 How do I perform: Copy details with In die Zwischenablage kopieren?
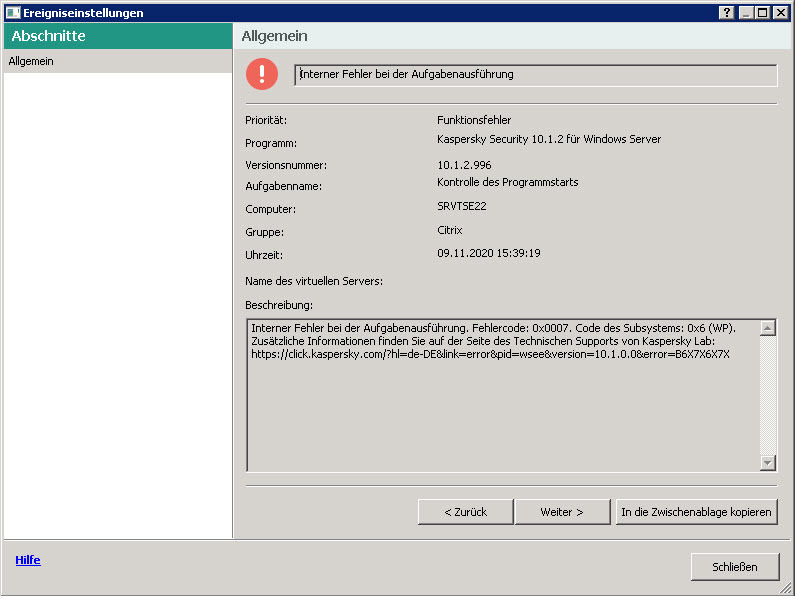click(696, 512)
